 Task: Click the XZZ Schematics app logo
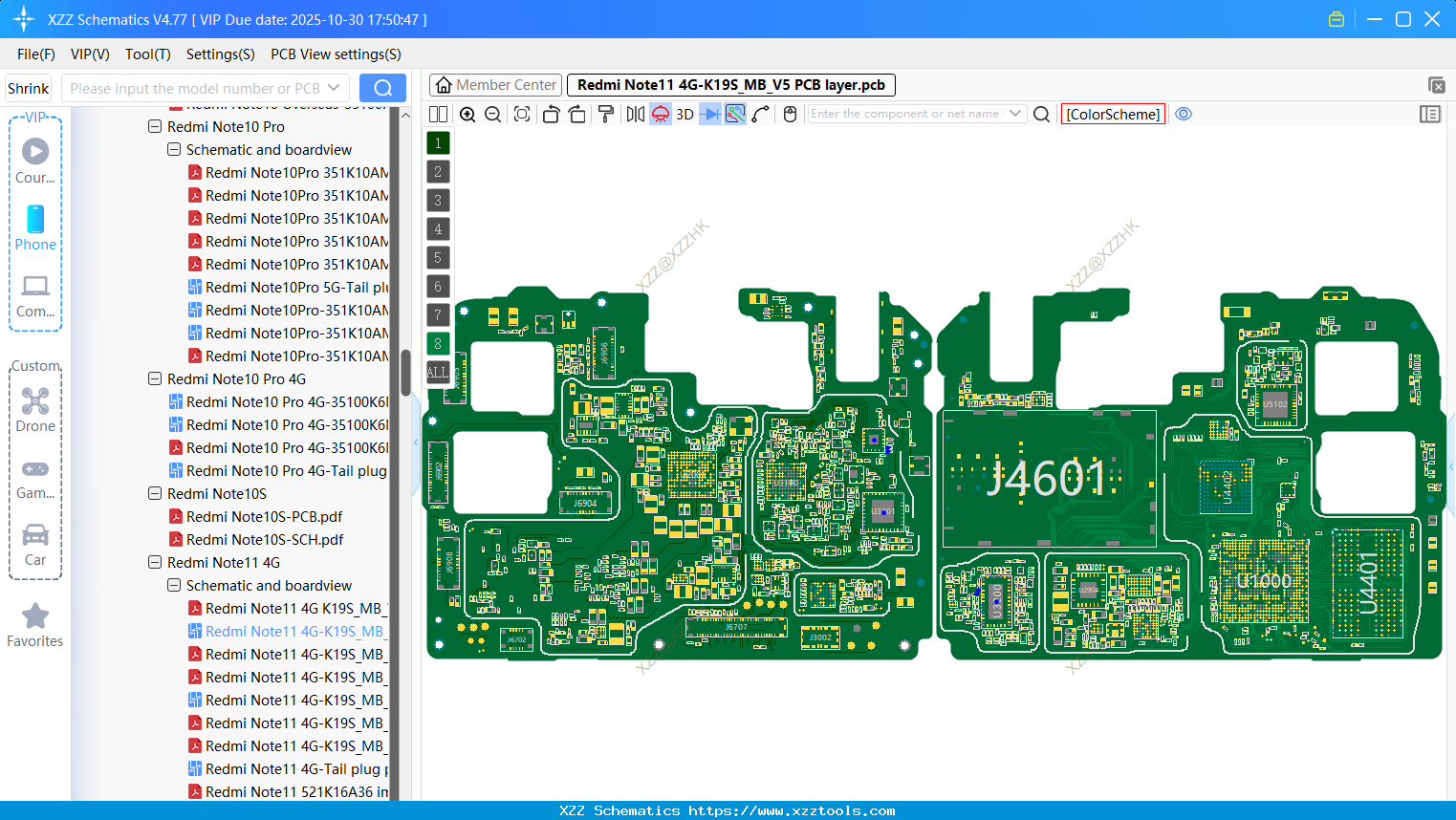point(24,19)
